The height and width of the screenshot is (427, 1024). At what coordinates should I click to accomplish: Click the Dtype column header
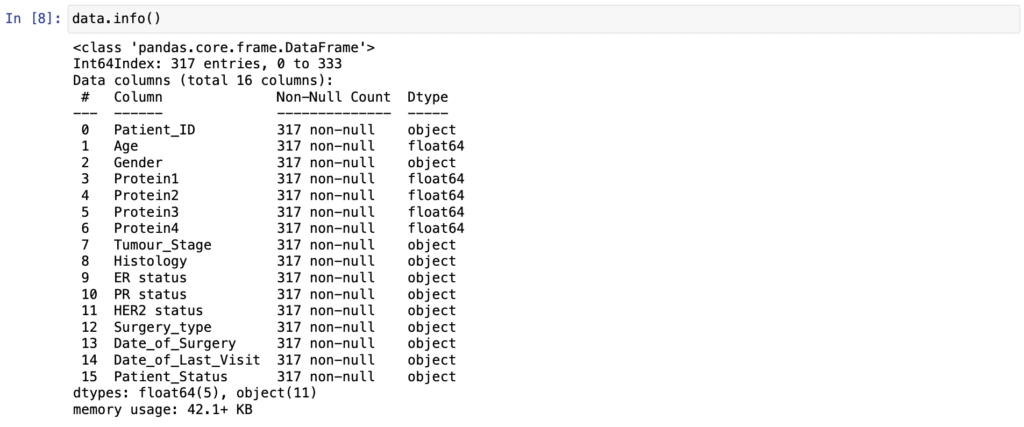[x=428, y=97]
